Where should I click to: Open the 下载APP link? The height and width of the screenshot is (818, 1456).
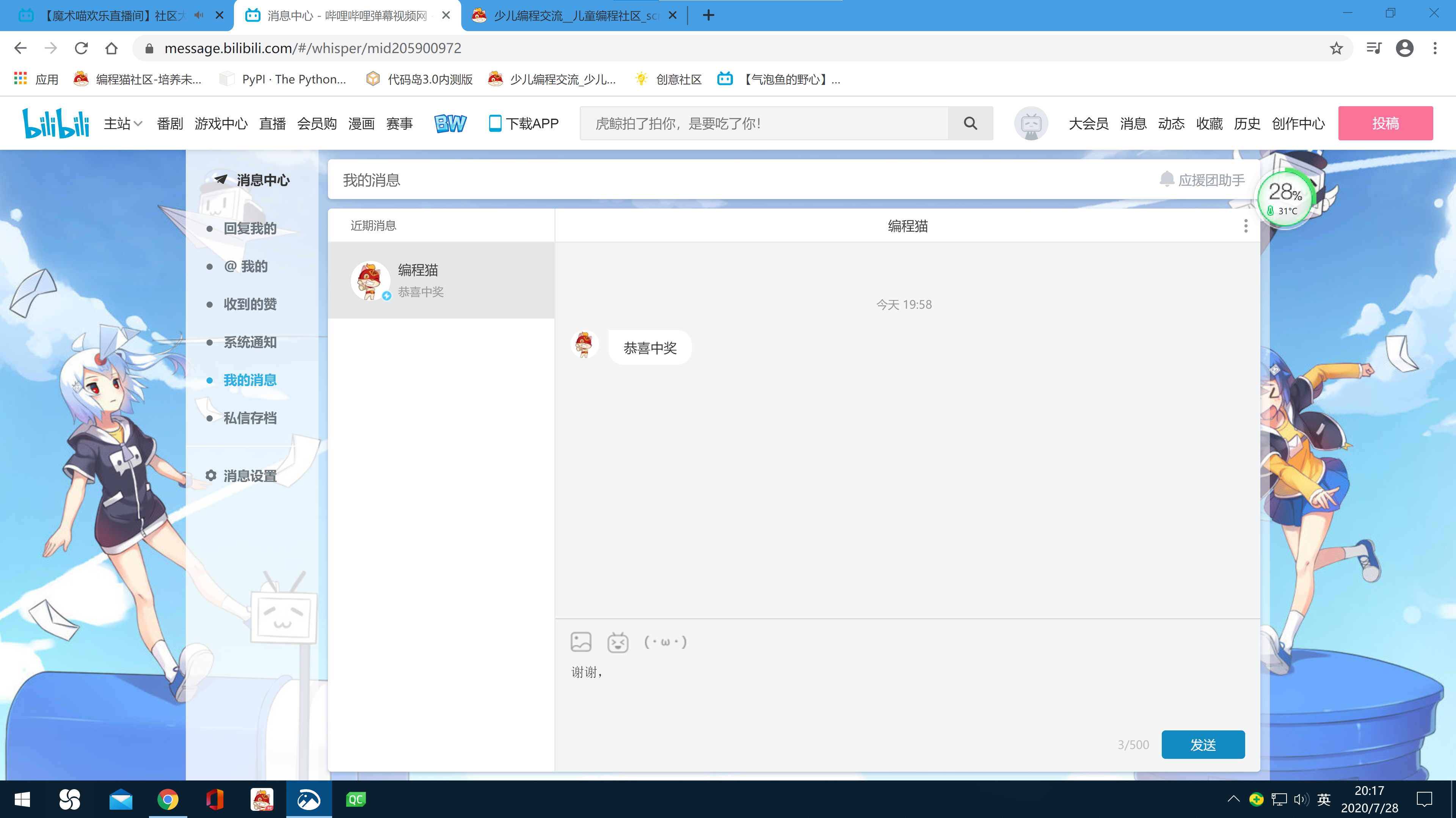click(523, 123)
